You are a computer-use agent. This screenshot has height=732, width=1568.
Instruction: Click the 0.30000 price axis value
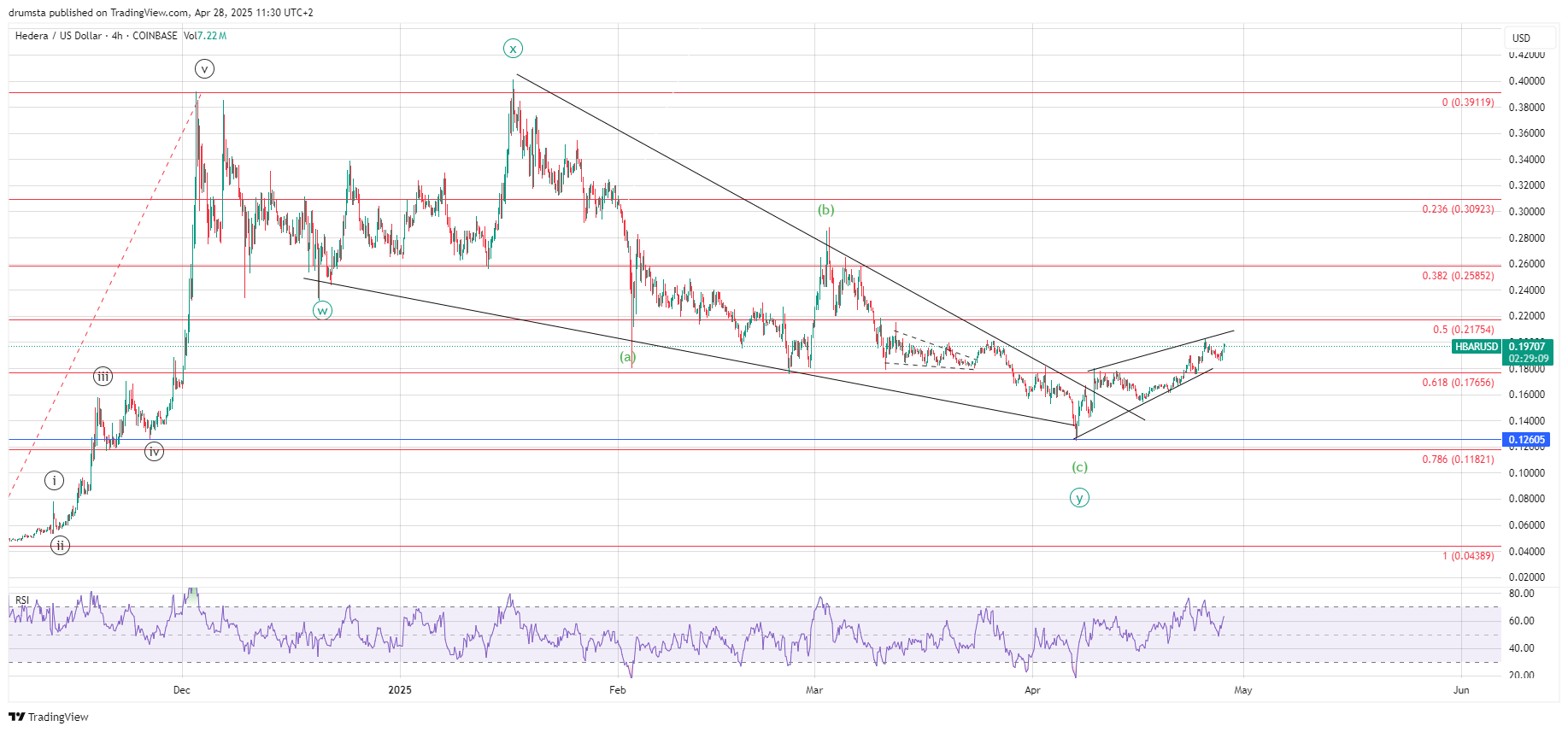point(1526,212)
